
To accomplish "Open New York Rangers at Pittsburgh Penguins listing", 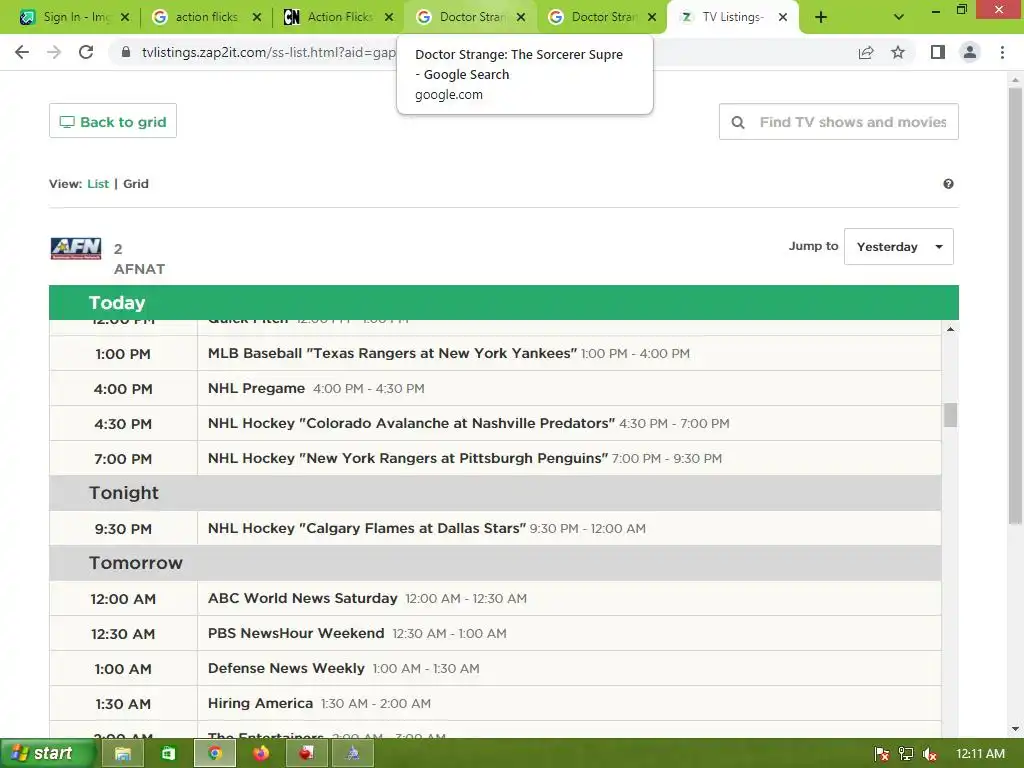I will 408,458.
